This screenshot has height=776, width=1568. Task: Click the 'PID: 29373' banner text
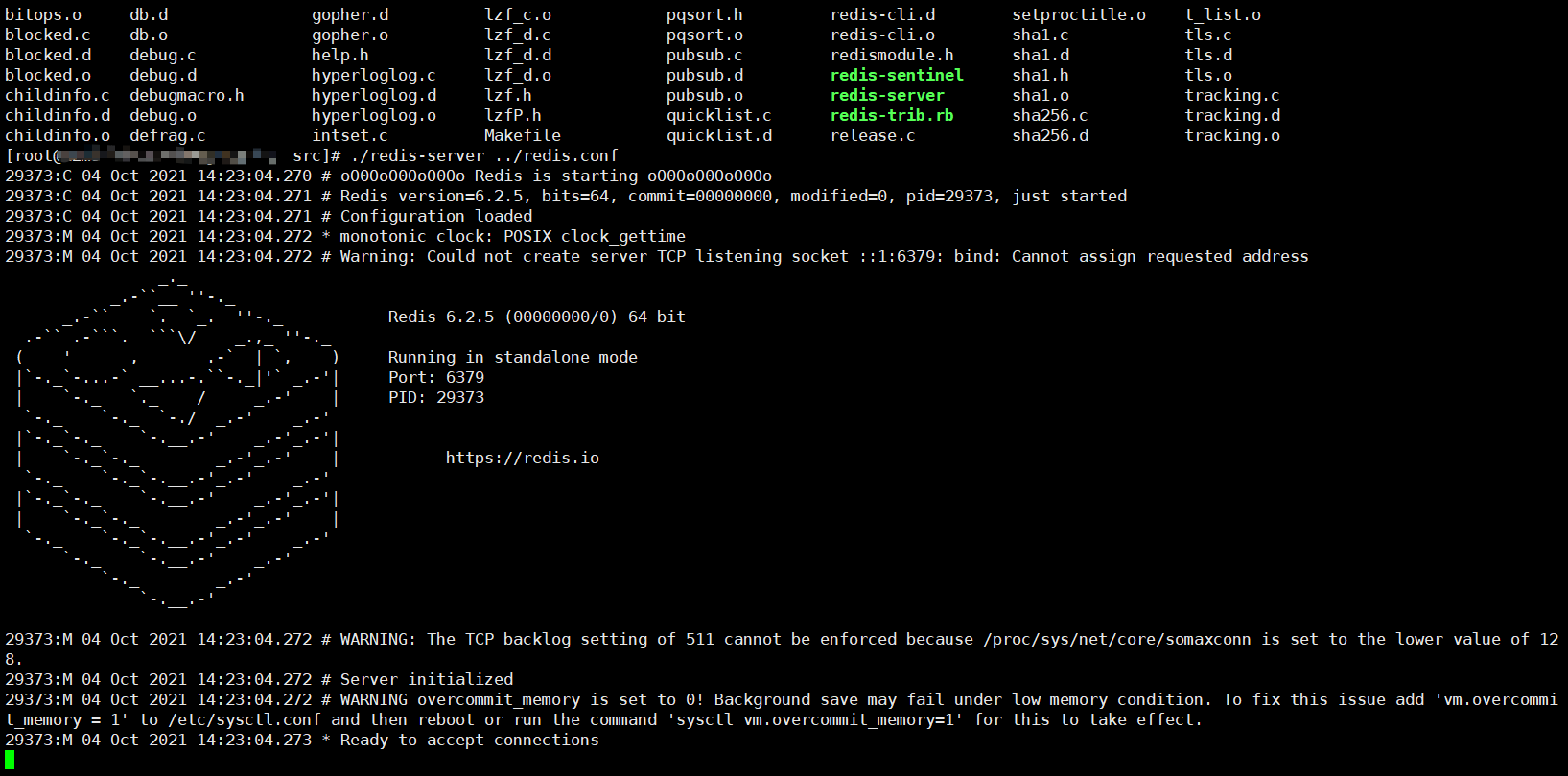point(436,397)
